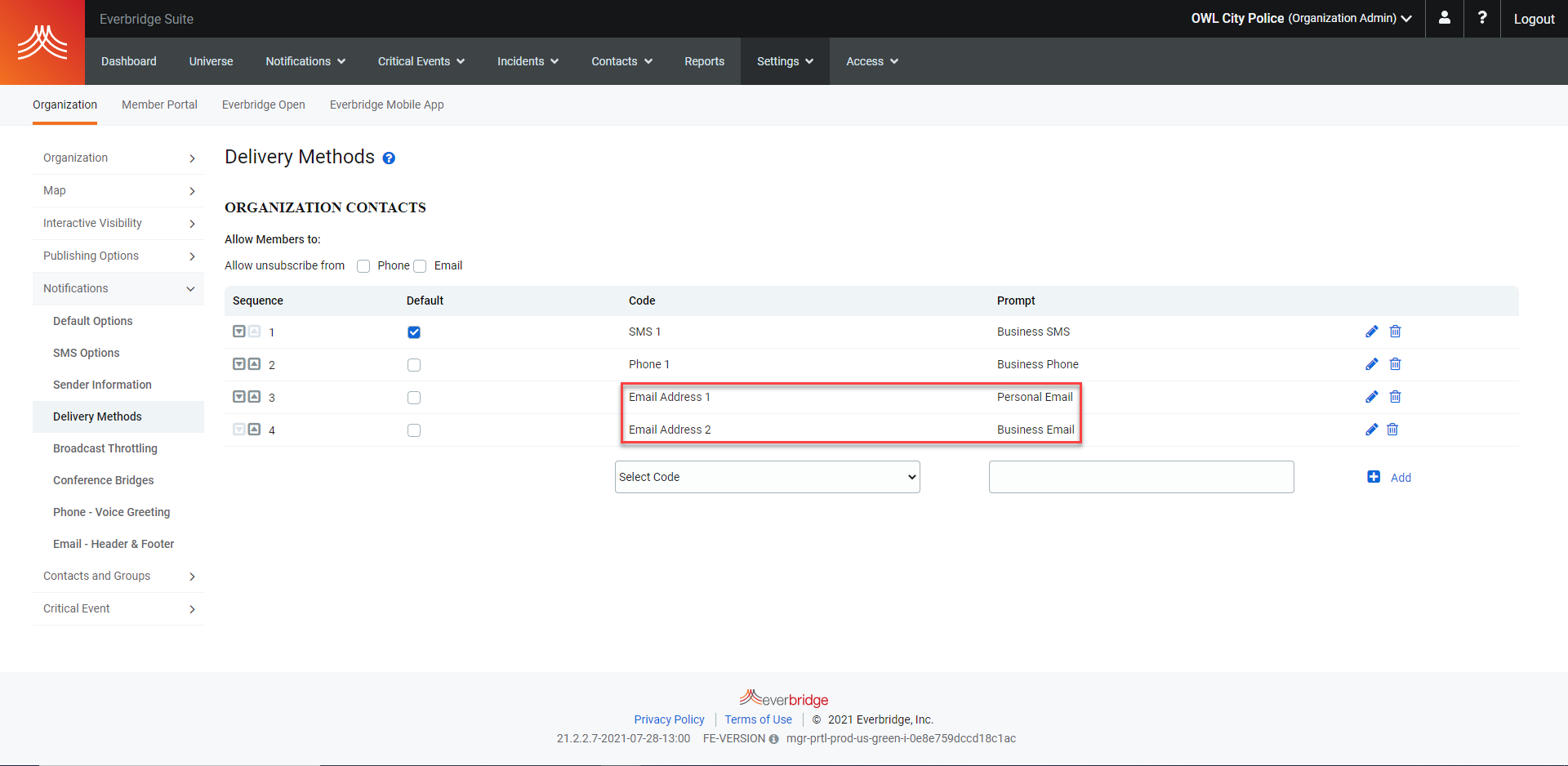Open the Reports menu item

(x=704, y=61)
